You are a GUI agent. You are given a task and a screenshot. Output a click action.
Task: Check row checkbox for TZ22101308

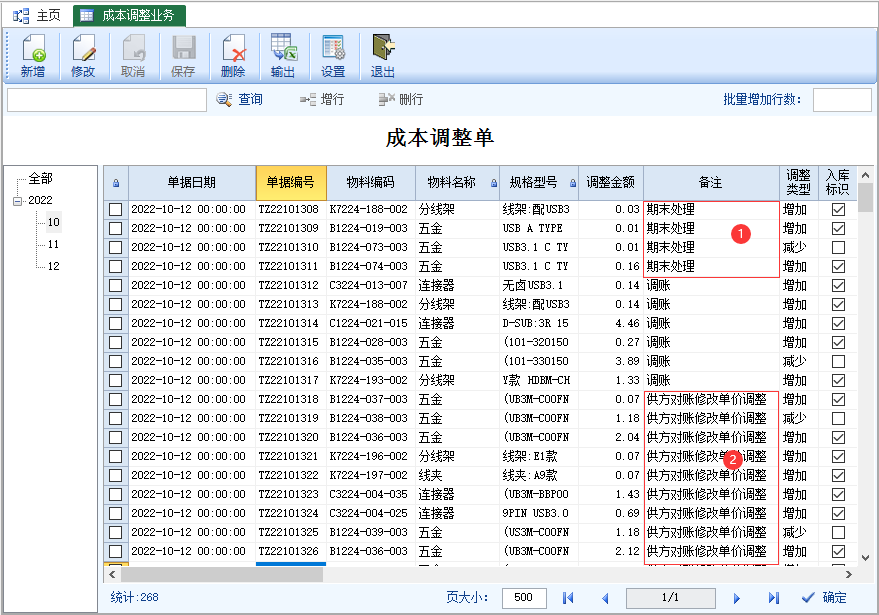[x=115, y=210]
